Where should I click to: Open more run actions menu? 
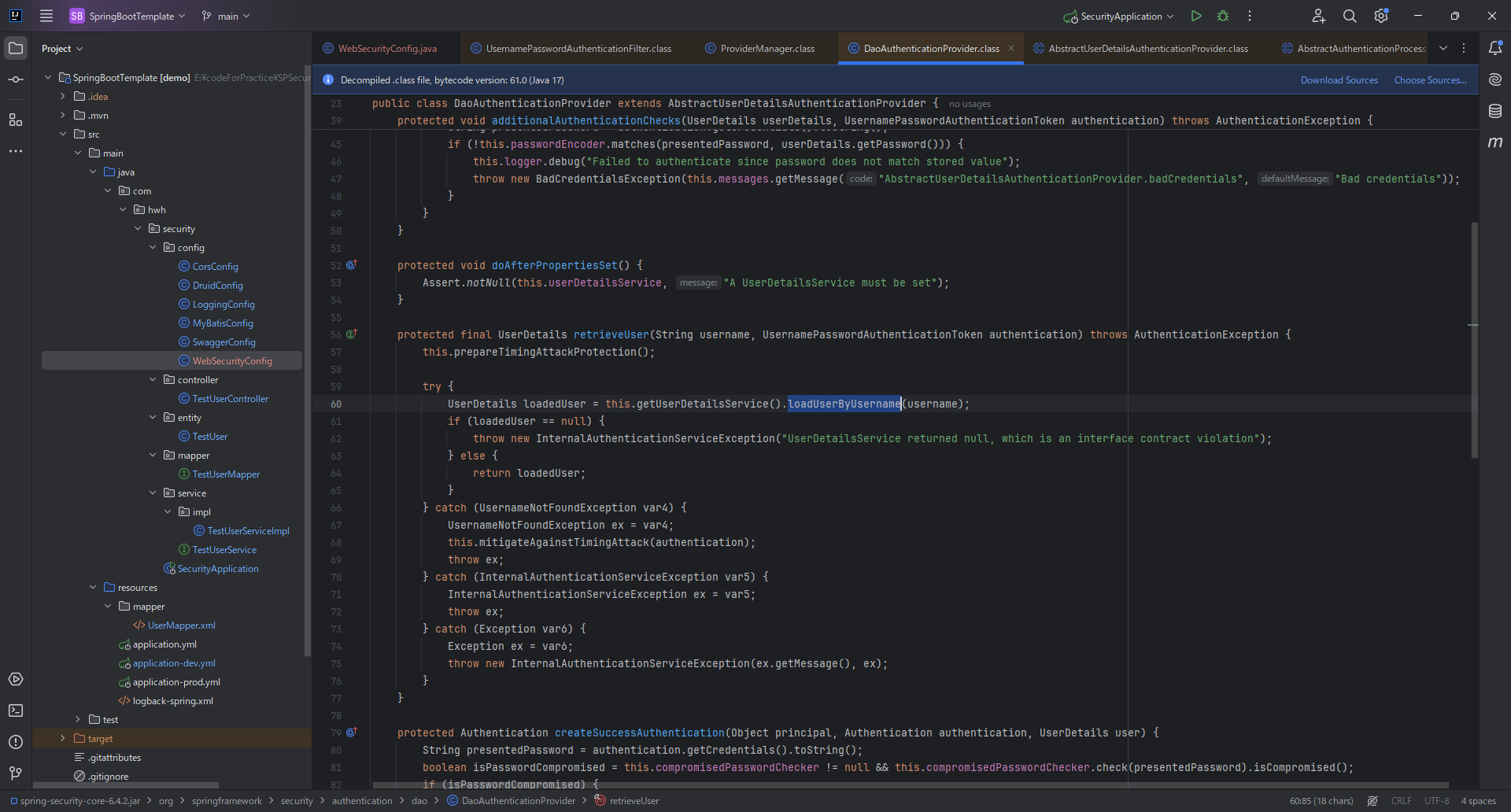pos(1250,16)
